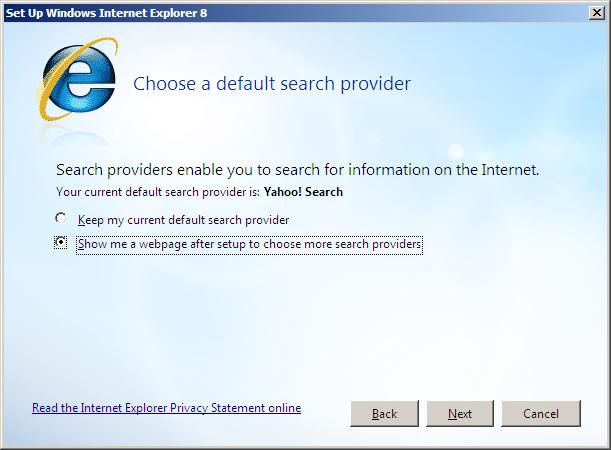This screenshot has width=611, height=450.
Task: Click the Choose a default search provider heading
Action: pyautogui.click(x=272, y=84)
